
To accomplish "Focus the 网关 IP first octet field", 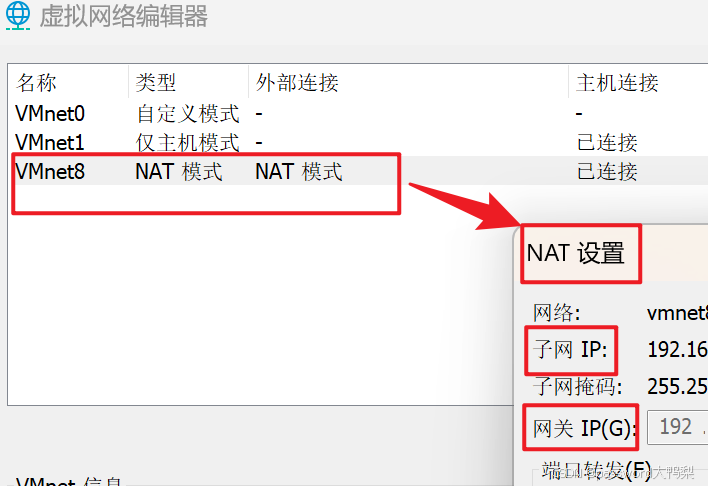I will coord(677,427).
